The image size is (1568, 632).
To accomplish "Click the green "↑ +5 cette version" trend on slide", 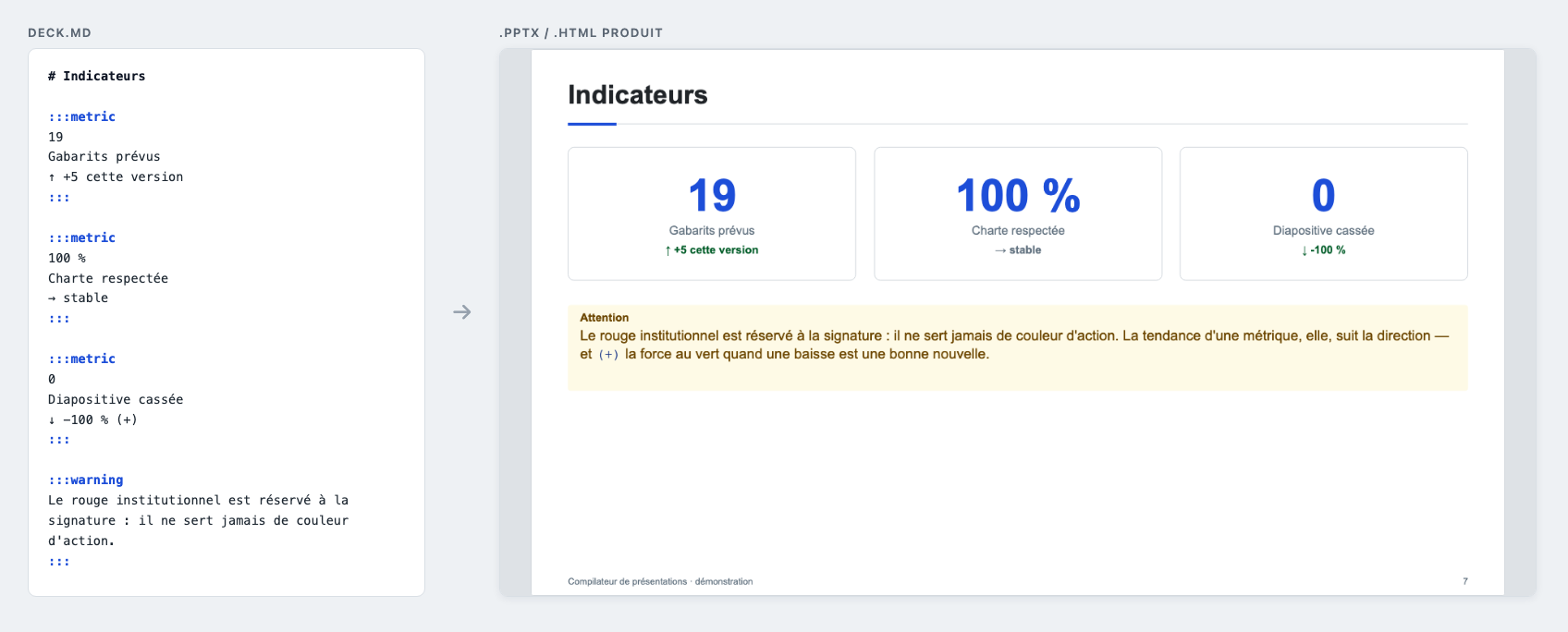I will (712, 250).
